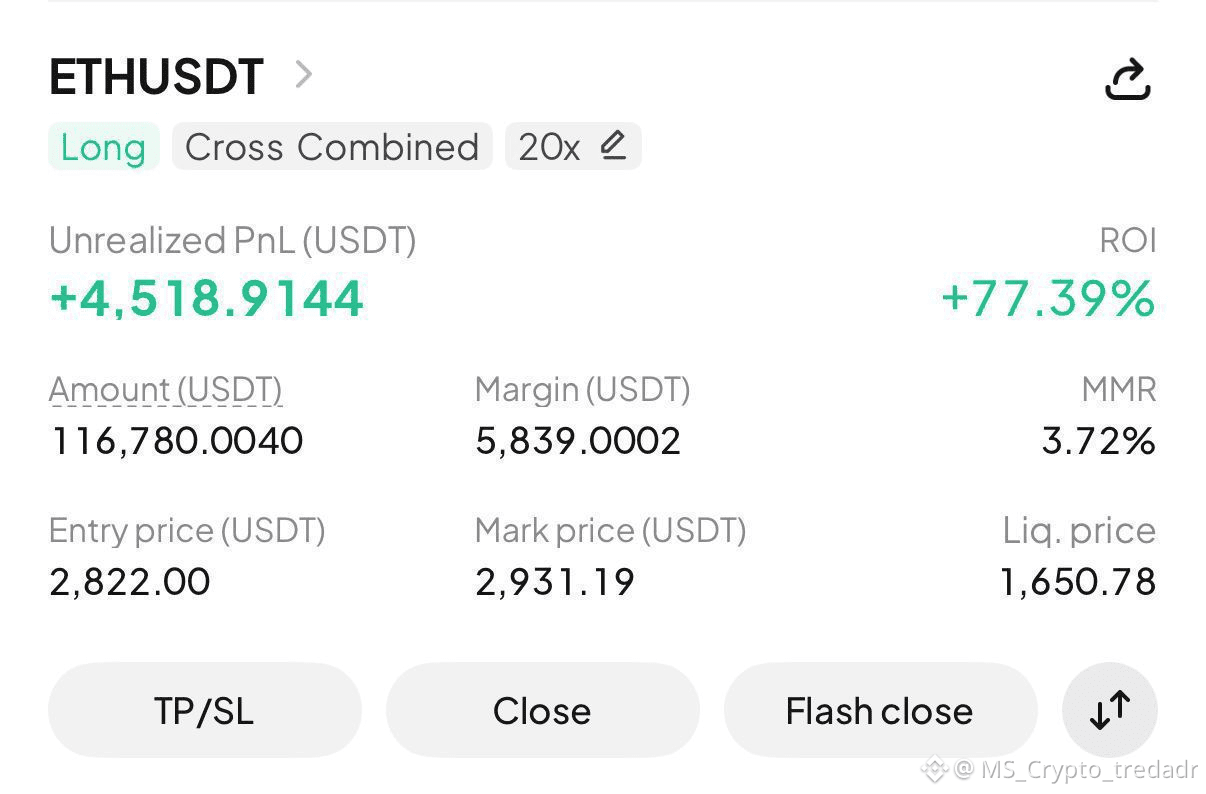Tap the ETHUSDT title

(156, 77)
